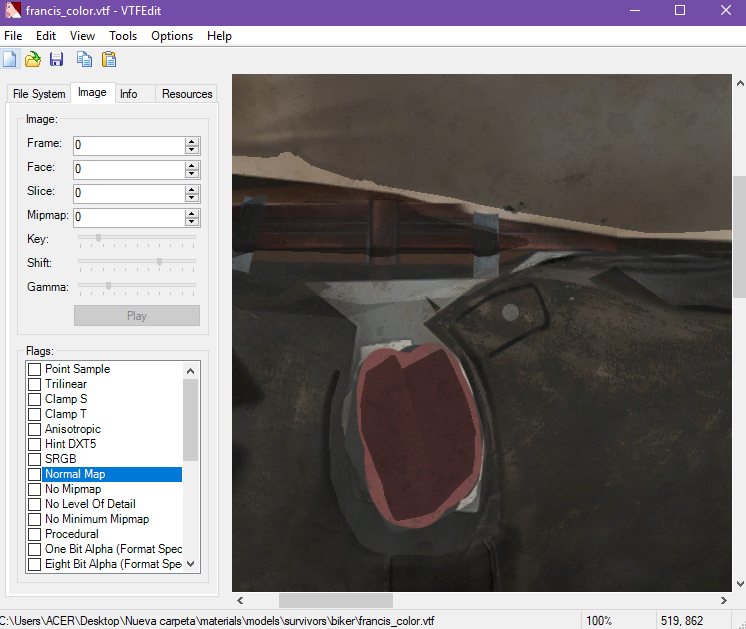Click the Gamma slider handle
Image resolution: width=746 pixels, height=629 pixels.
[108, 285]
